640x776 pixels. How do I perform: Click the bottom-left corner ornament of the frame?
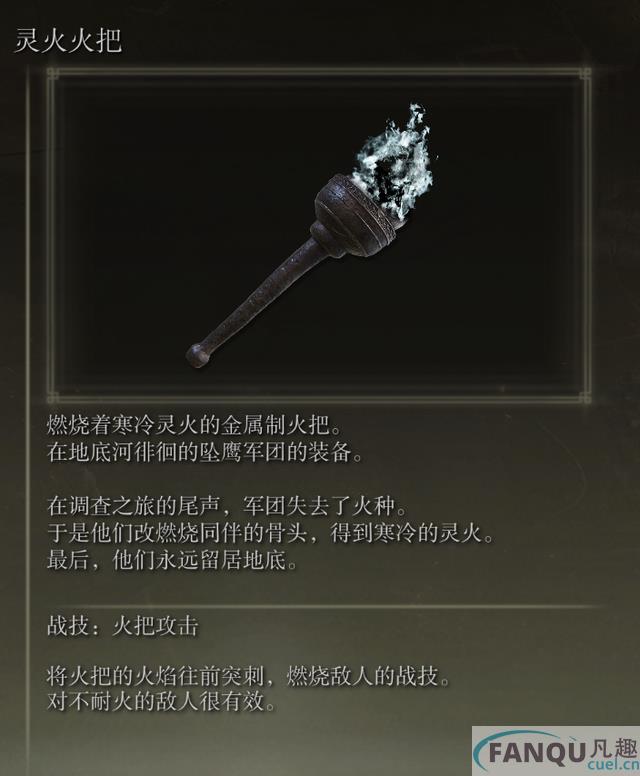point(53,397)
